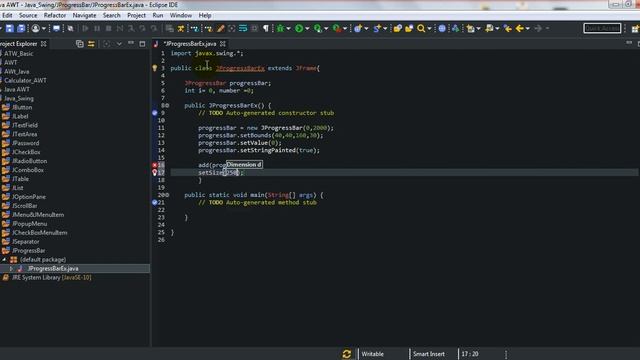Click the Save toolbar icon
640x360 pixels.
click(9, 28)
